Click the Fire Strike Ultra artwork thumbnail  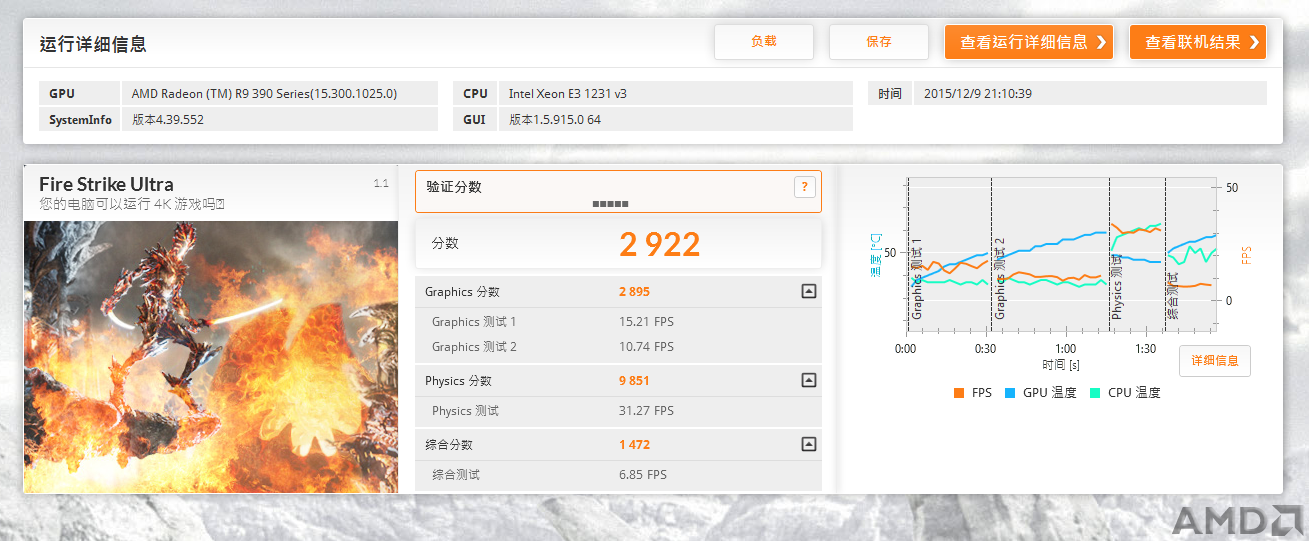210,357
